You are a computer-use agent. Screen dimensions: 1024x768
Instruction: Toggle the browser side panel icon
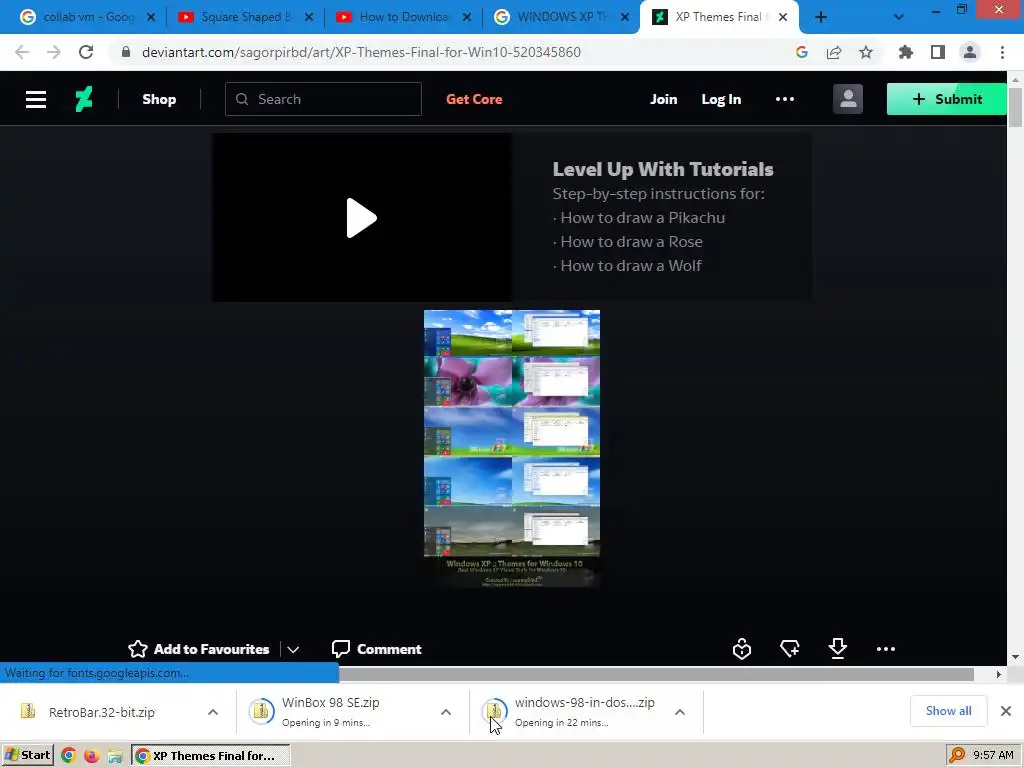(938, 52)
